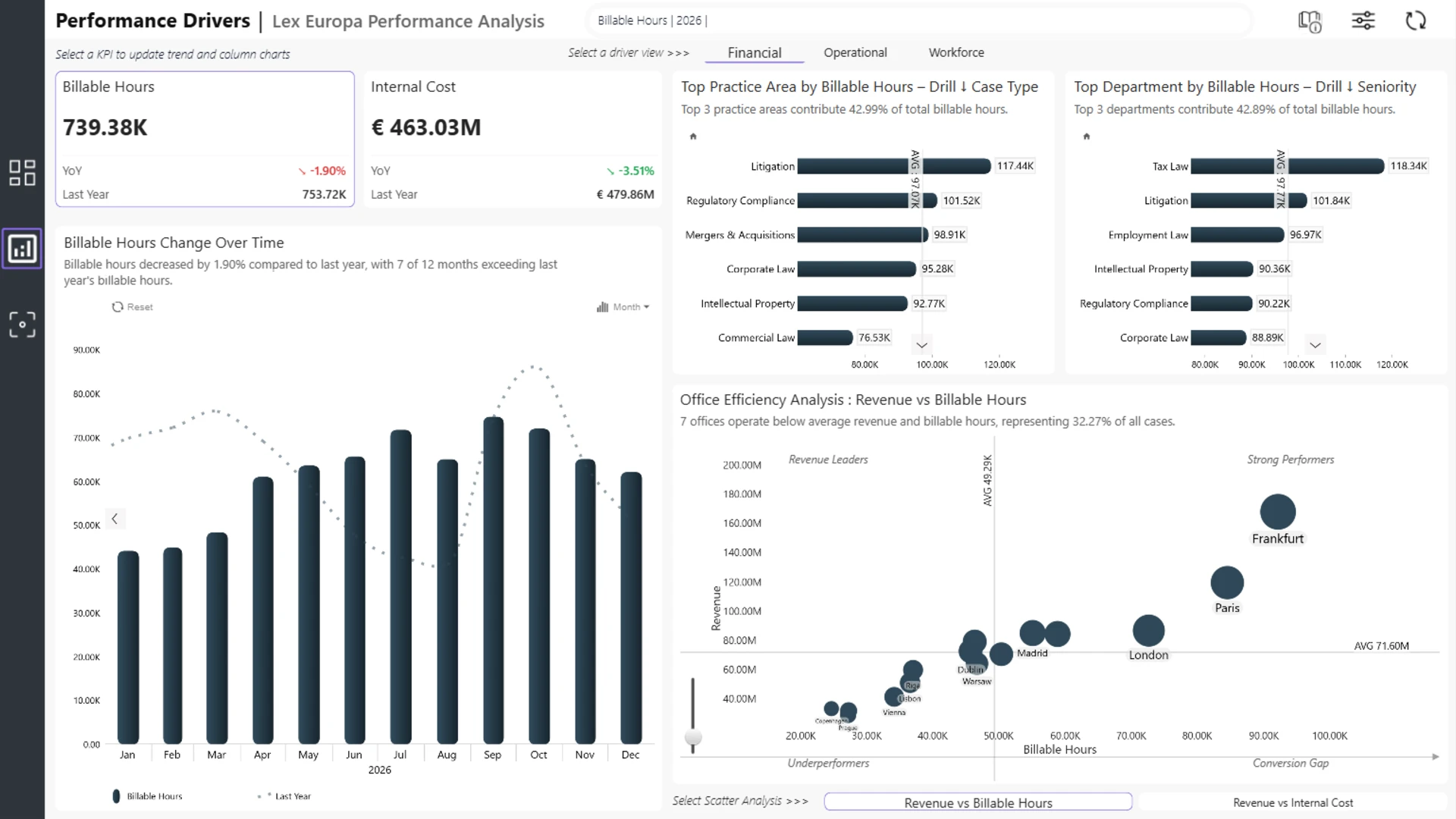Click the Revenue Leaders quadrant label
Viewport: 1456px width, 819px height.
point(828,460)
